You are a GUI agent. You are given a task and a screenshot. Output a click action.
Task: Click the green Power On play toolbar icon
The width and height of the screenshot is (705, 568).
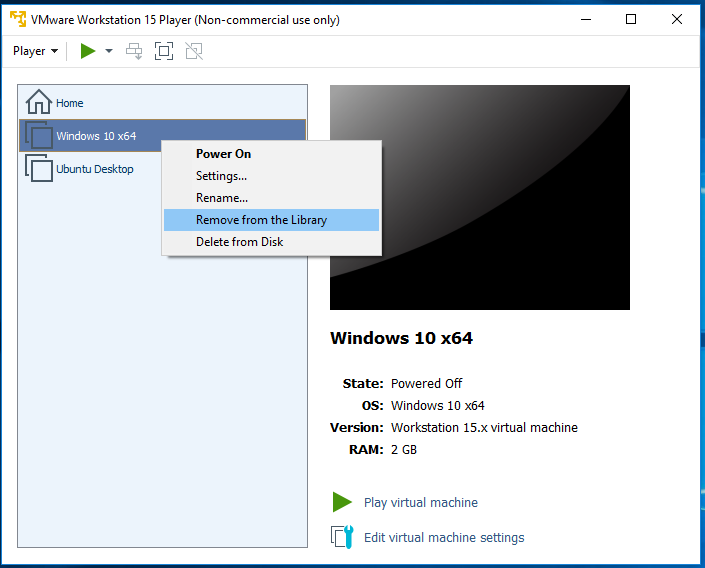point(88,51)
